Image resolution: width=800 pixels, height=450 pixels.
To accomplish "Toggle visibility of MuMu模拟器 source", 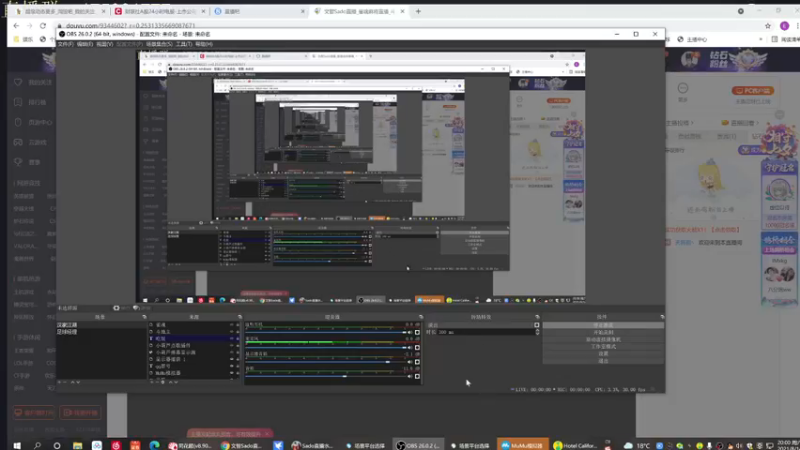I will click(x=232, y=373).
